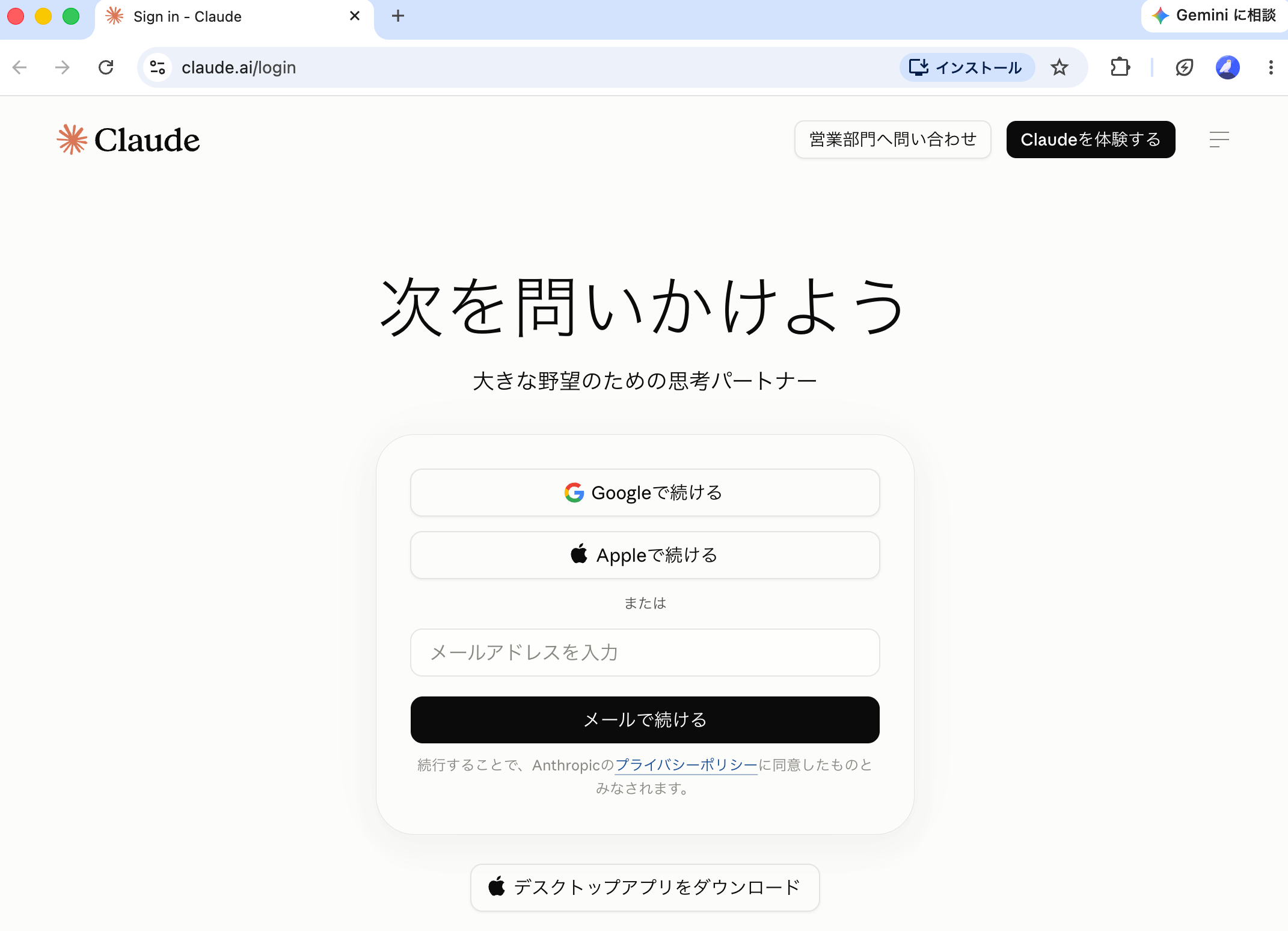Viewport: 1288px width, 931px height.
Task: Click 営業部門へ問い合わせ button
Action: click(892, 140)
